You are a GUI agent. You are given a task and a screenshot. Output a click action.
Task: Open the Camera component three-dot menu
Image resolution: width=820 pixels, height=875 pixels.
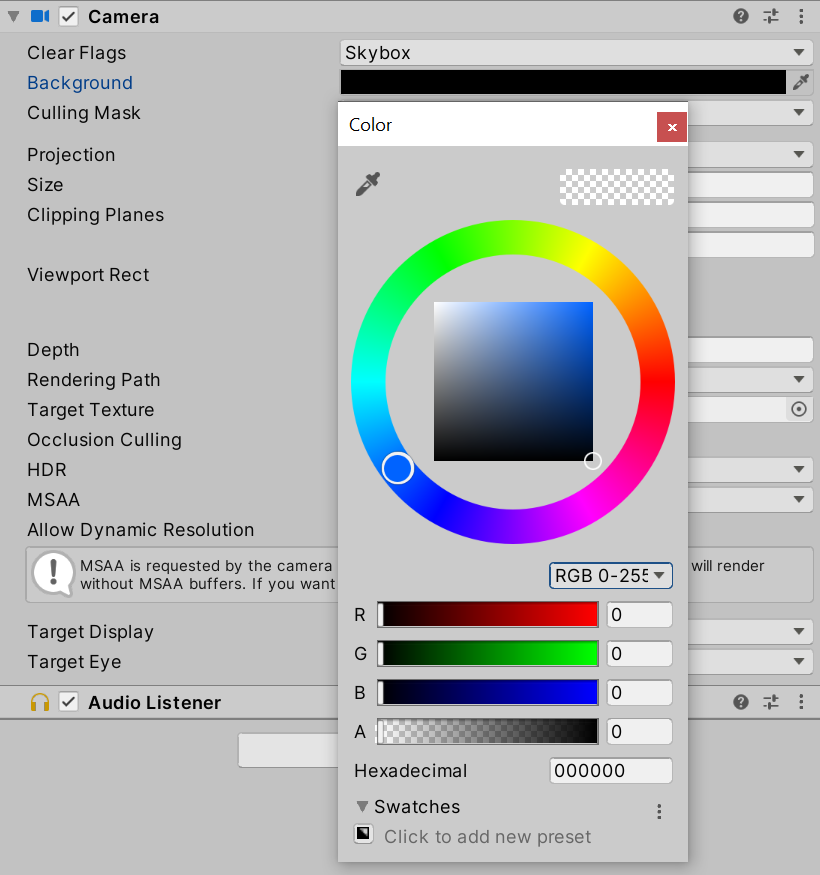pyautogui.click(x=800, y=16)
